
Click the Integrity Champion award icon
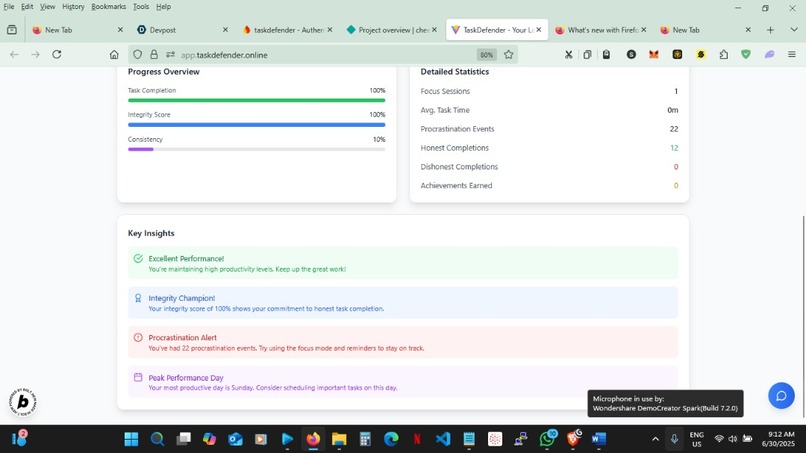tap(138, 298)
